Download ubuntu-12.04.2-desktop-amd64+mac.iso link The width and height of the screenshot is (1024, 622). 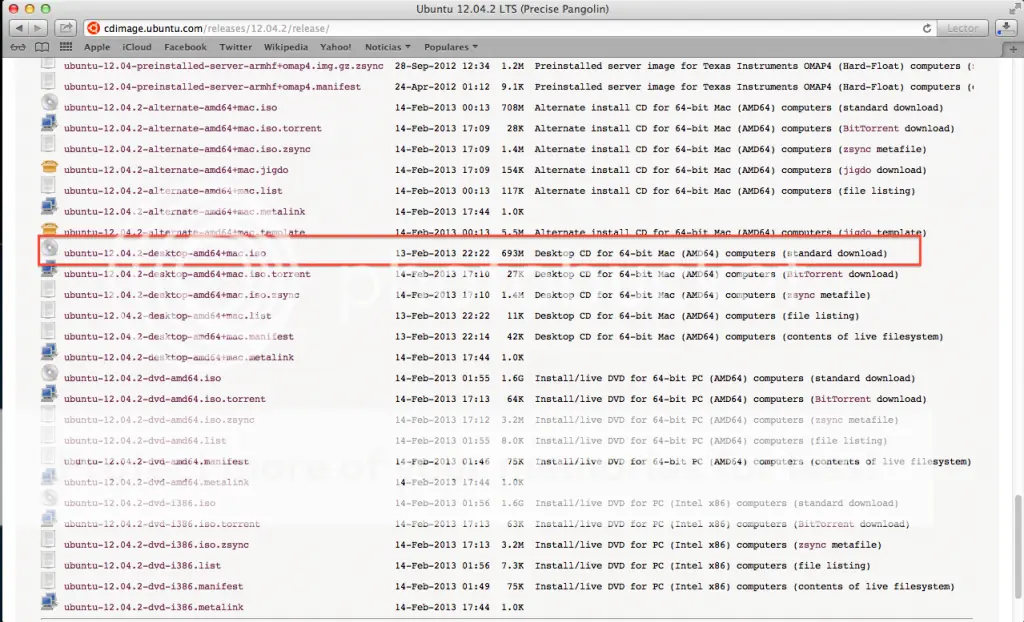click(x=165, y=254)
